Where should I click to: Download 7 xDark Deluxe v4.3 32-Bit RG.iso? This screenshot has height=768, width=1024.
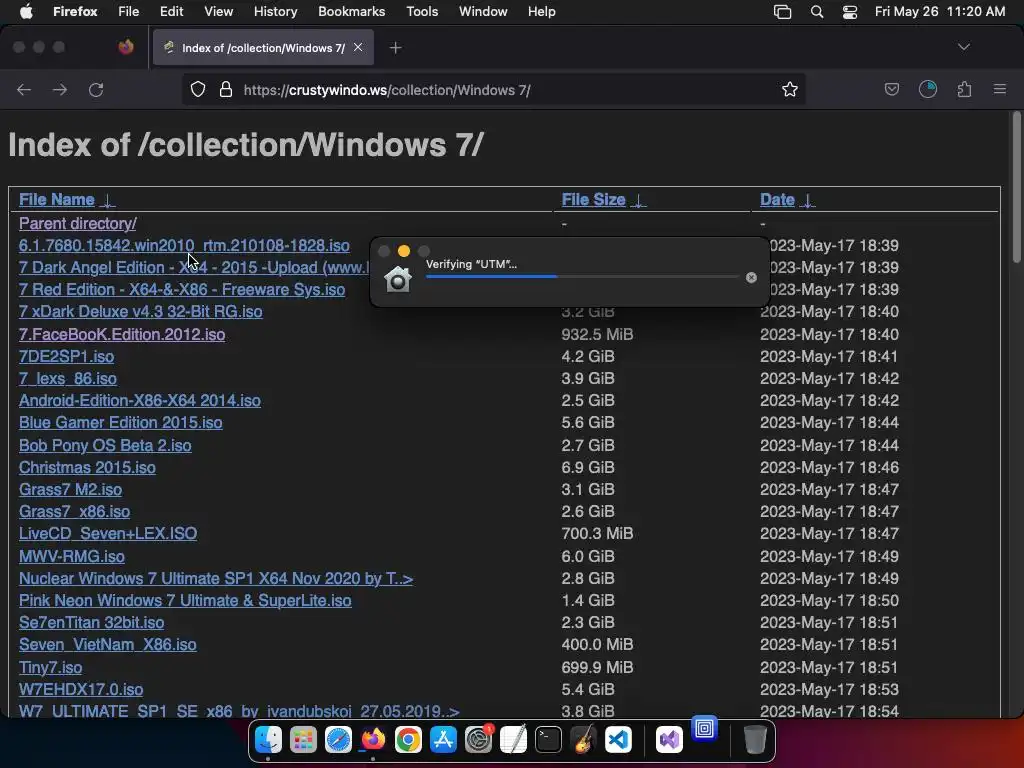coord(140,312)
